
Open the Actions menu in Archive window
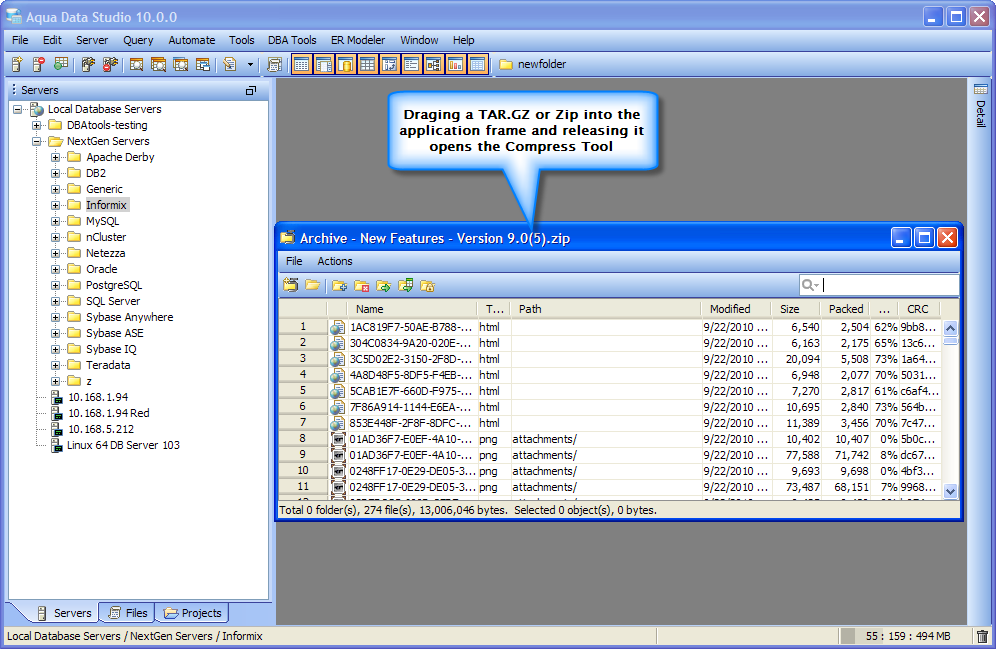[x=335, y=261]
